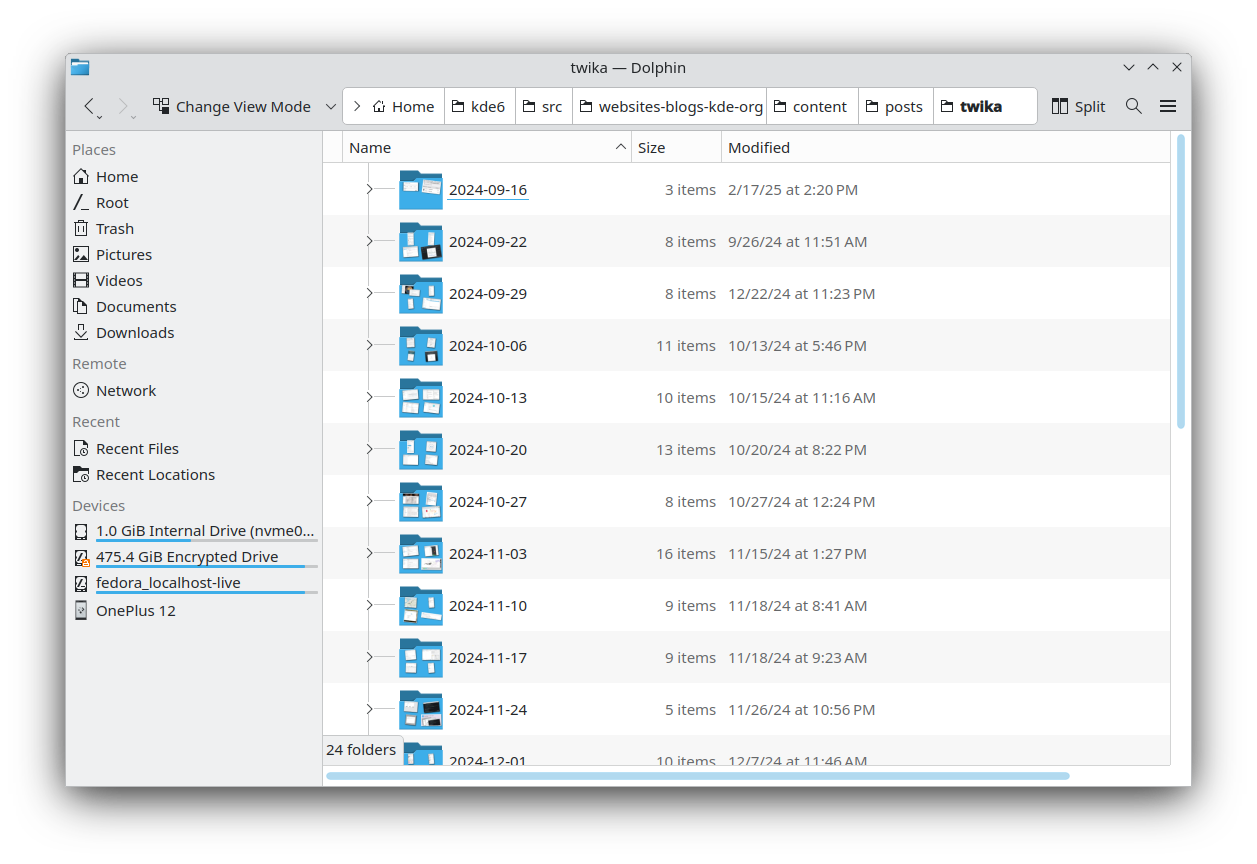This screenshot has width=1257, height=864.
Task: Click the vertical scrollbar handle
Action: (x=1180, y=280)
